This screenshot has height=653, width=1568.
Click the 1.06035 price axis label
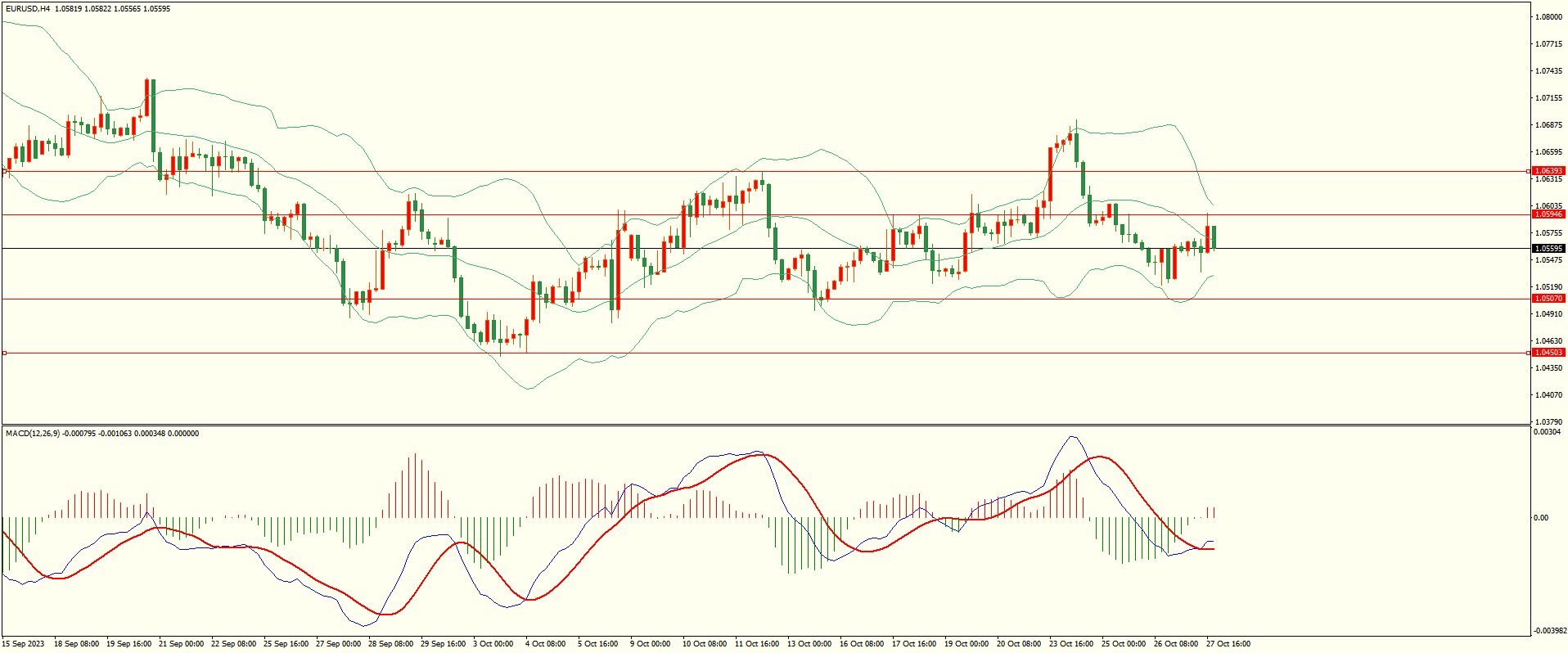pos(1548,206)
